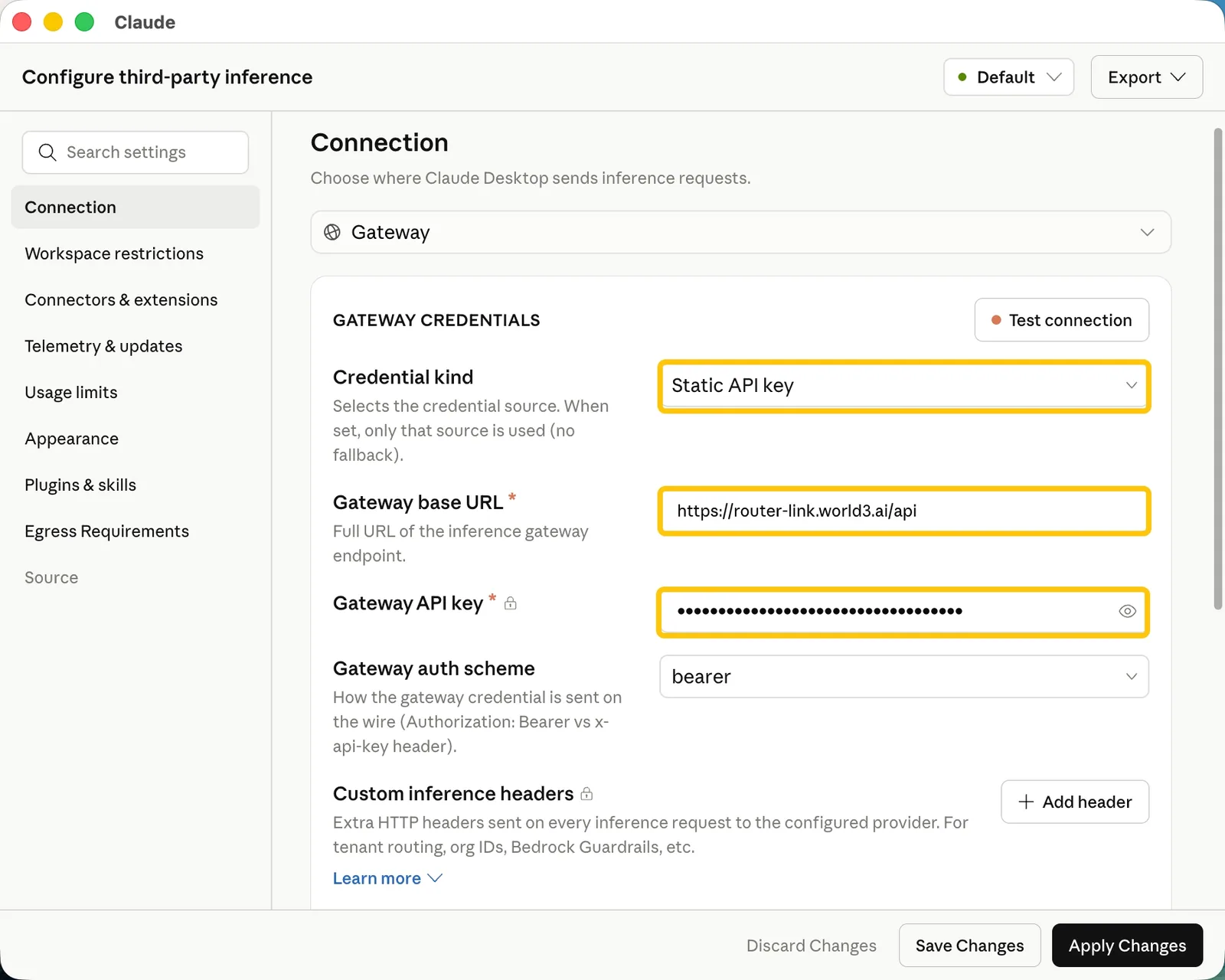The height and width of the screenshot is (980, 1225).
Task: Open the Credential kind Static API key dropdown
Action: (903, 386)
